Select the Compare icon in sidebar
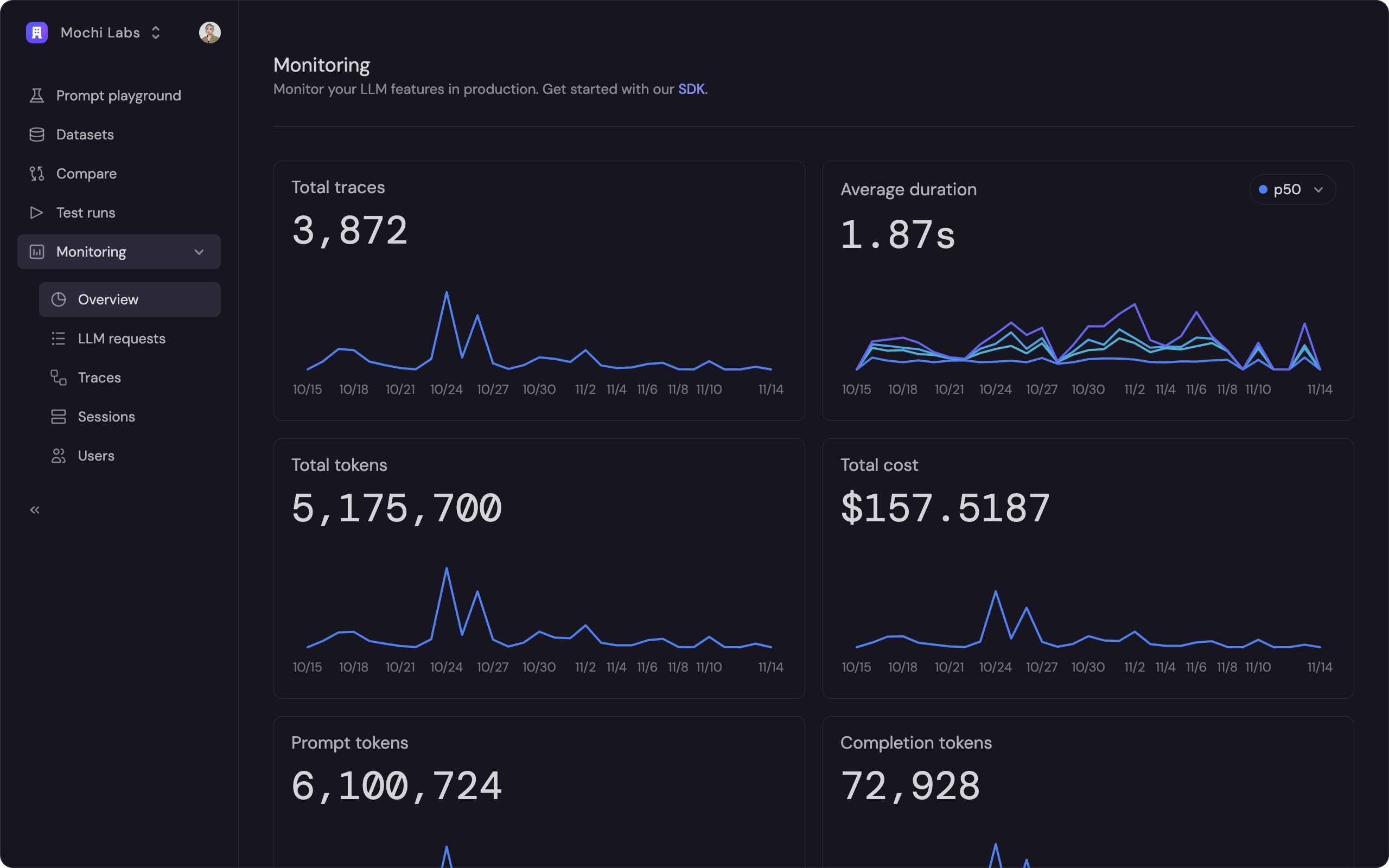The height and width of the screenshot is (868, 1389). click(37, 174)
